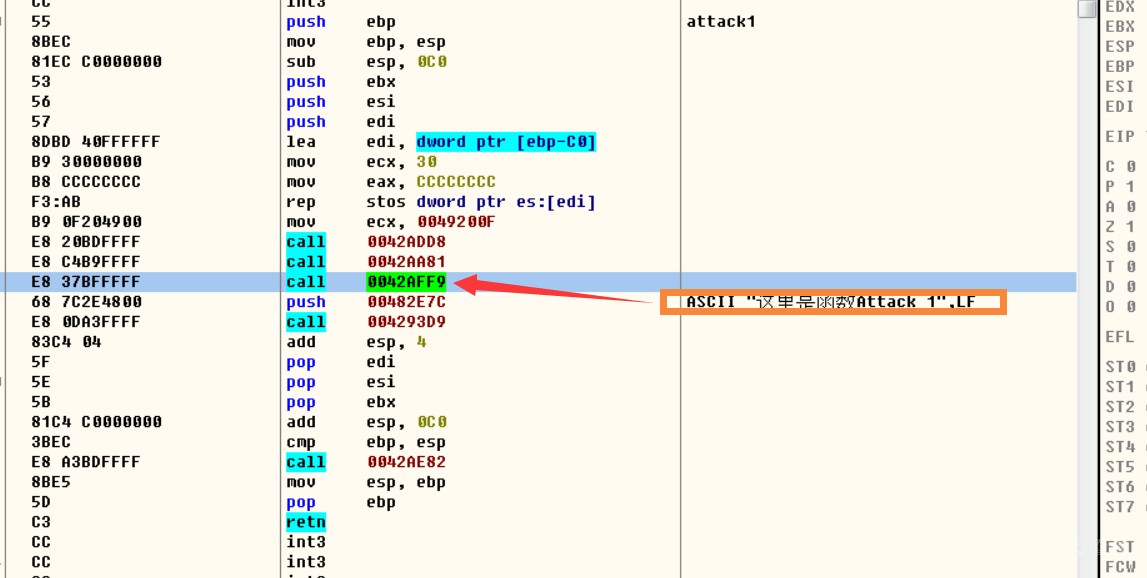Click hex bytes 'F3:AB'
Image resolution: width=1147 pixels, height=578 pixels.
56,202
